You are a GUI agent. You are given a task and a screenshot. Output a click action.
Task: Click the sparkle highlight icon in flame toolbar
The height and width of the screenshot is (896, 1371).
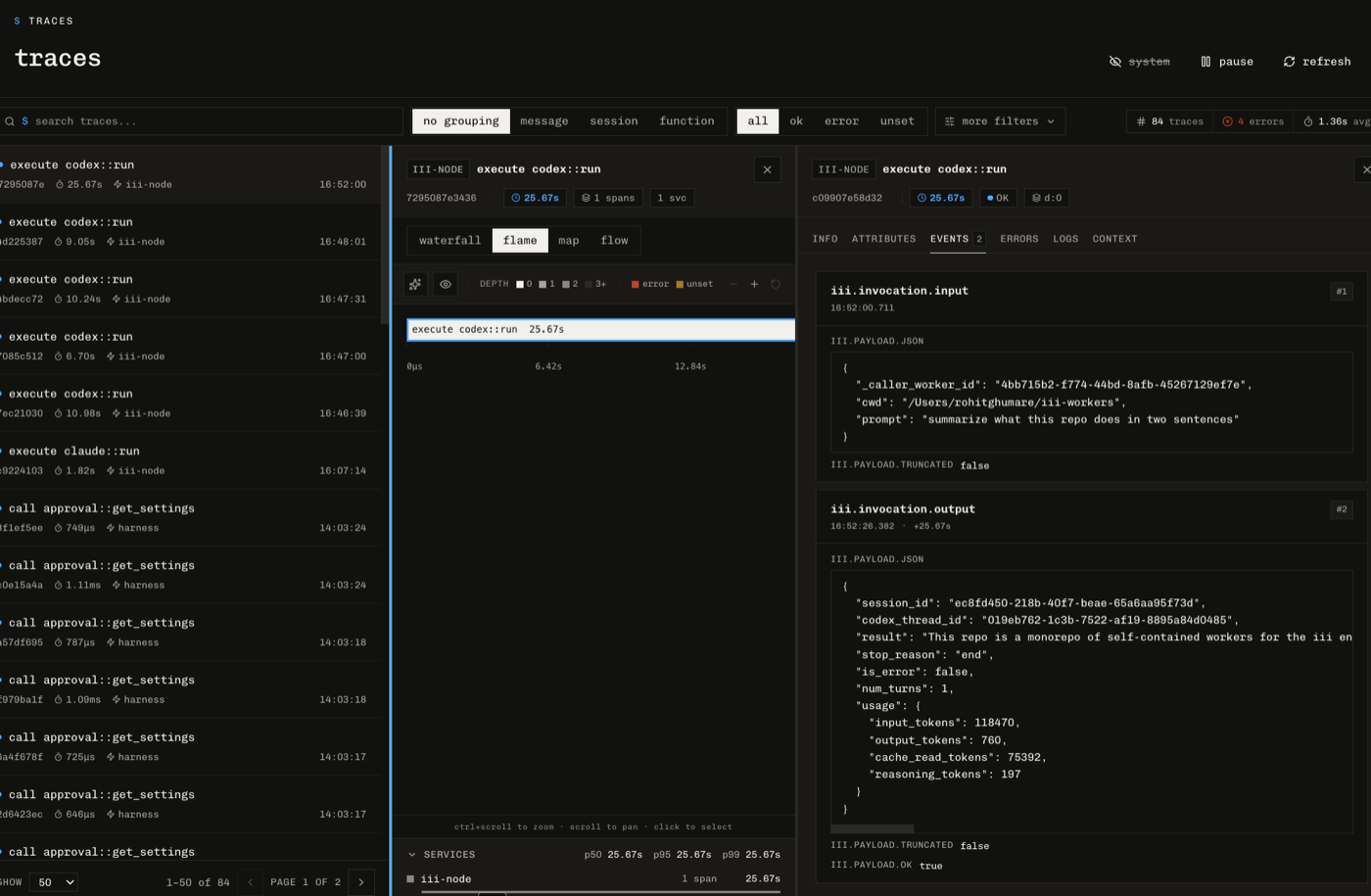pos(415,284)
